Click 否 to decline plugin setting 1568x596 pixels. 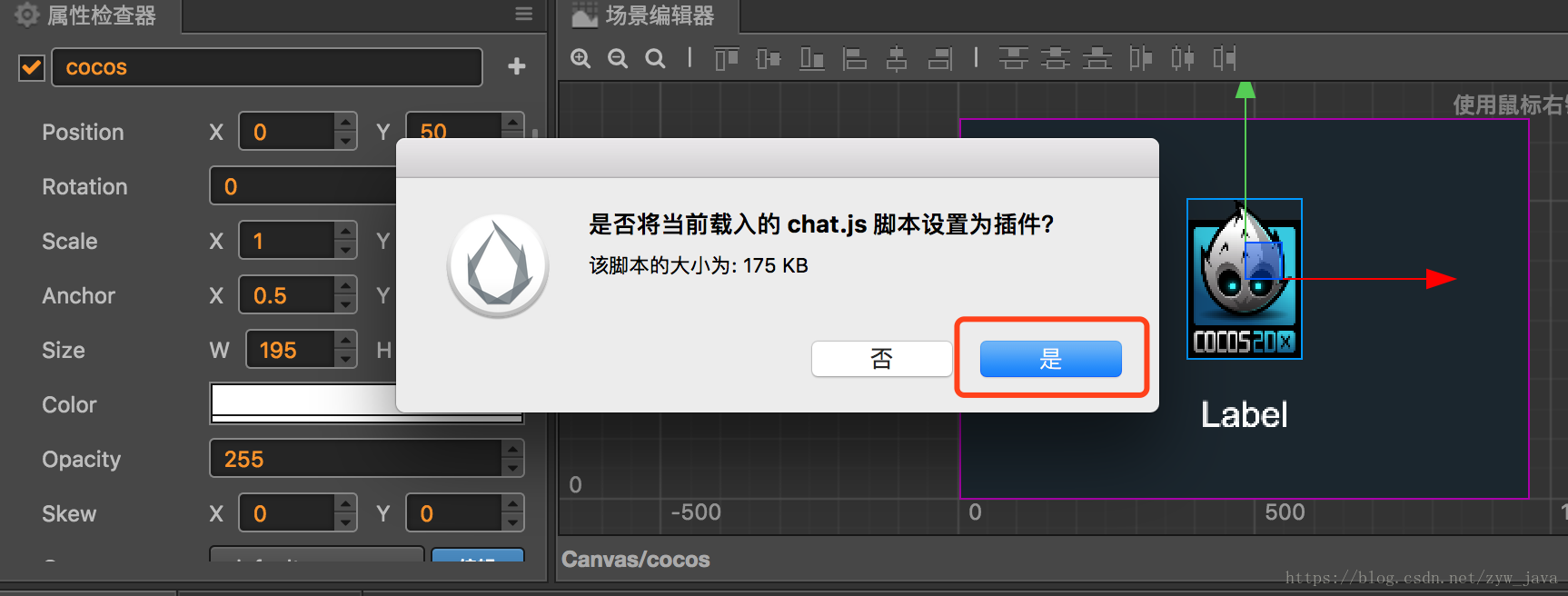(x=881, y=359)
